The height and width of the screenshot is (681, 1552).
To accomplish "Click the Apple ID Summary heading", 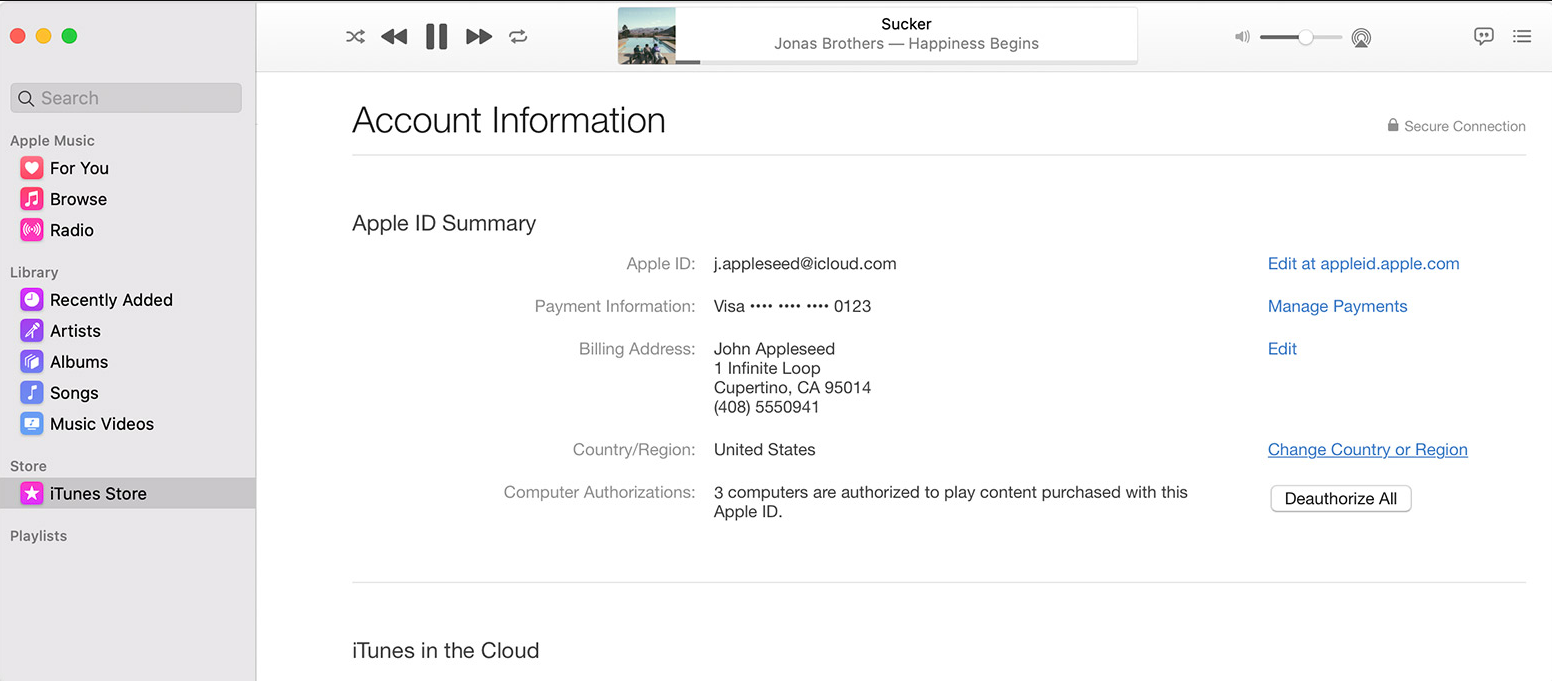I will (x=444, y=224).
